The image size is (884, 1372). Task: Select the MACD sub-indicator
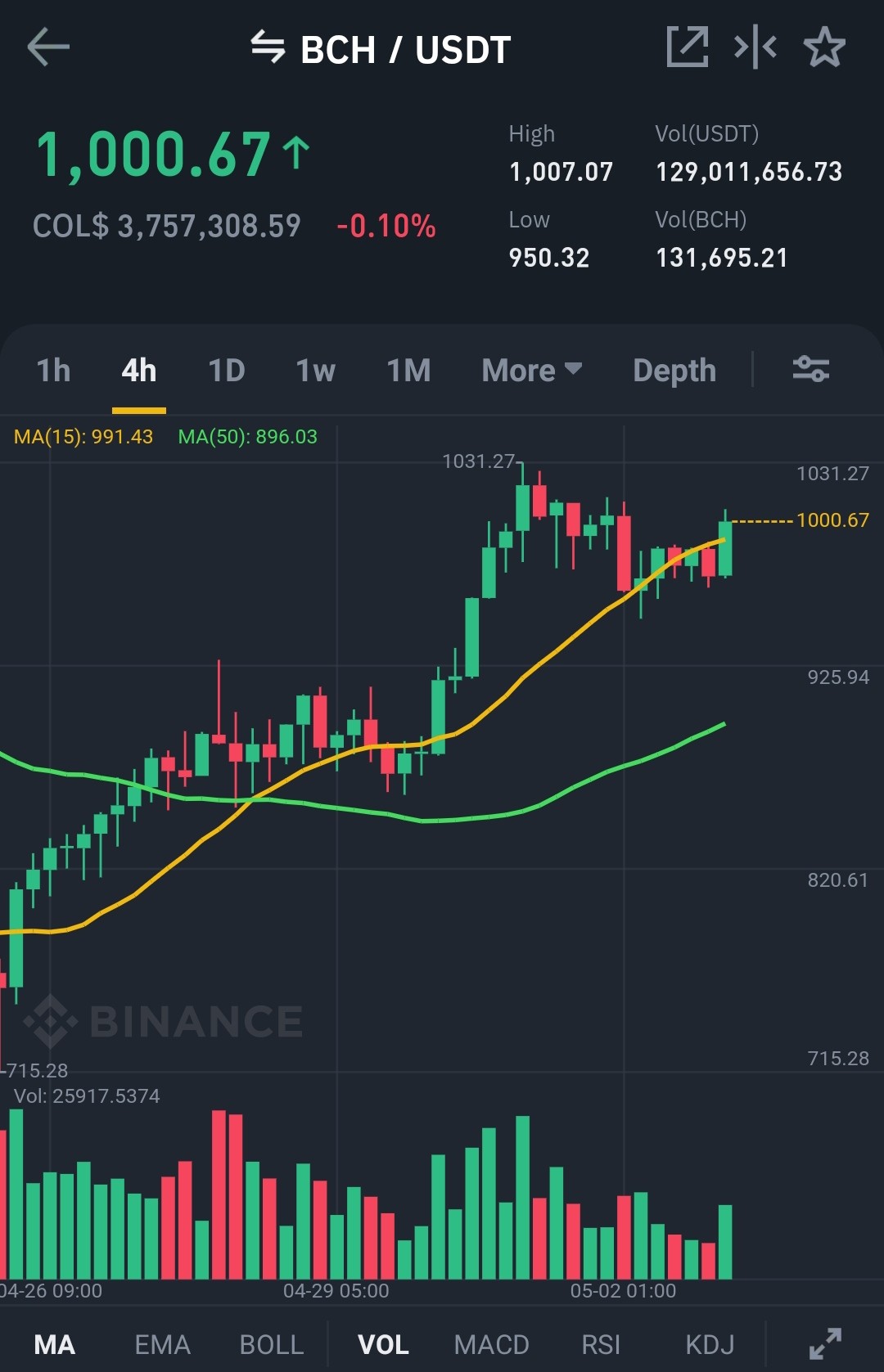(491, 1344)
